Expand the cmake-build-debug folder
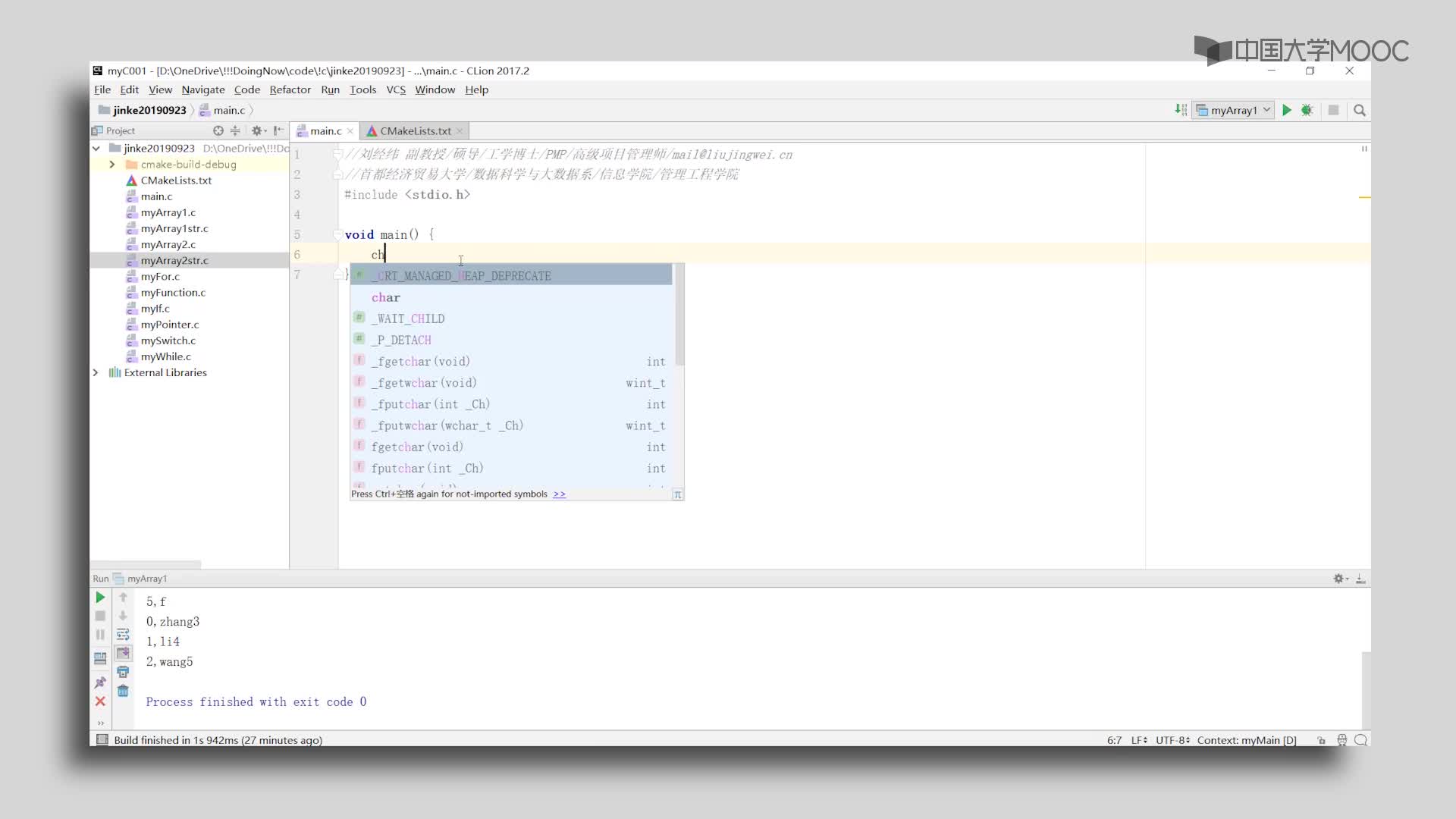Viewport: 1456px width, 819px height. [112, 165]
